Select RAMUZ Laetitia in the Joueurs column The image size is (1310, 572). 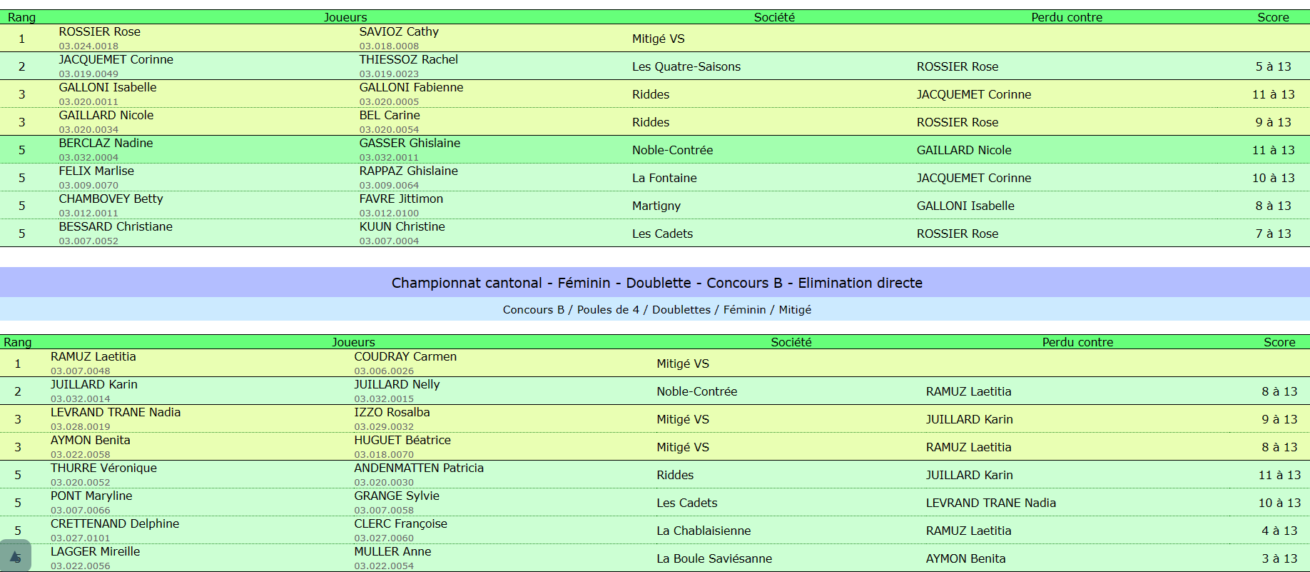click(x=93, y=357)
